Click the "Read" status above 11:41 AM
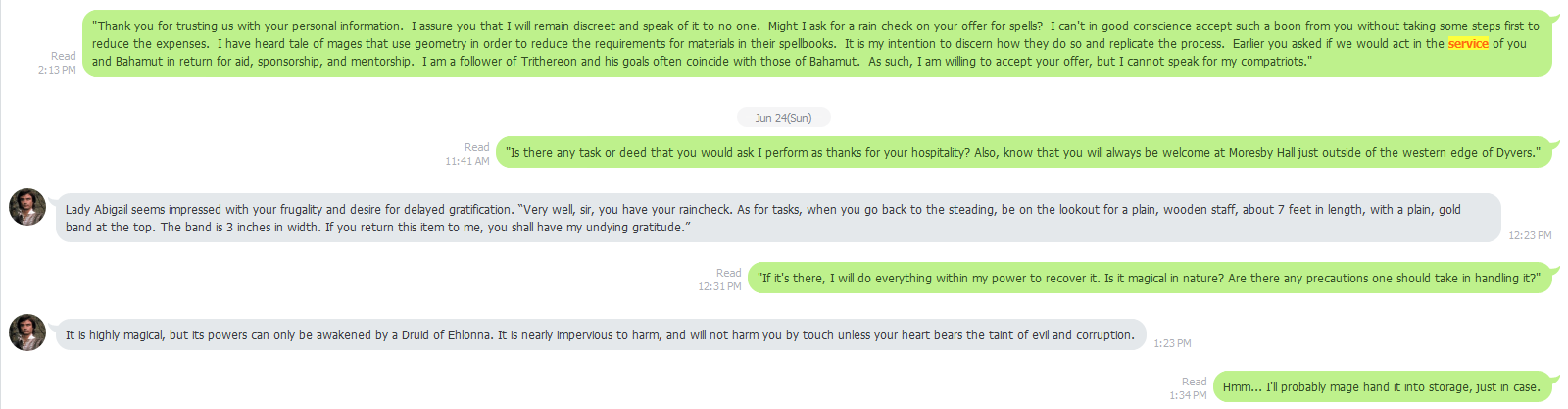1568x409 pixels. [476, 147]
